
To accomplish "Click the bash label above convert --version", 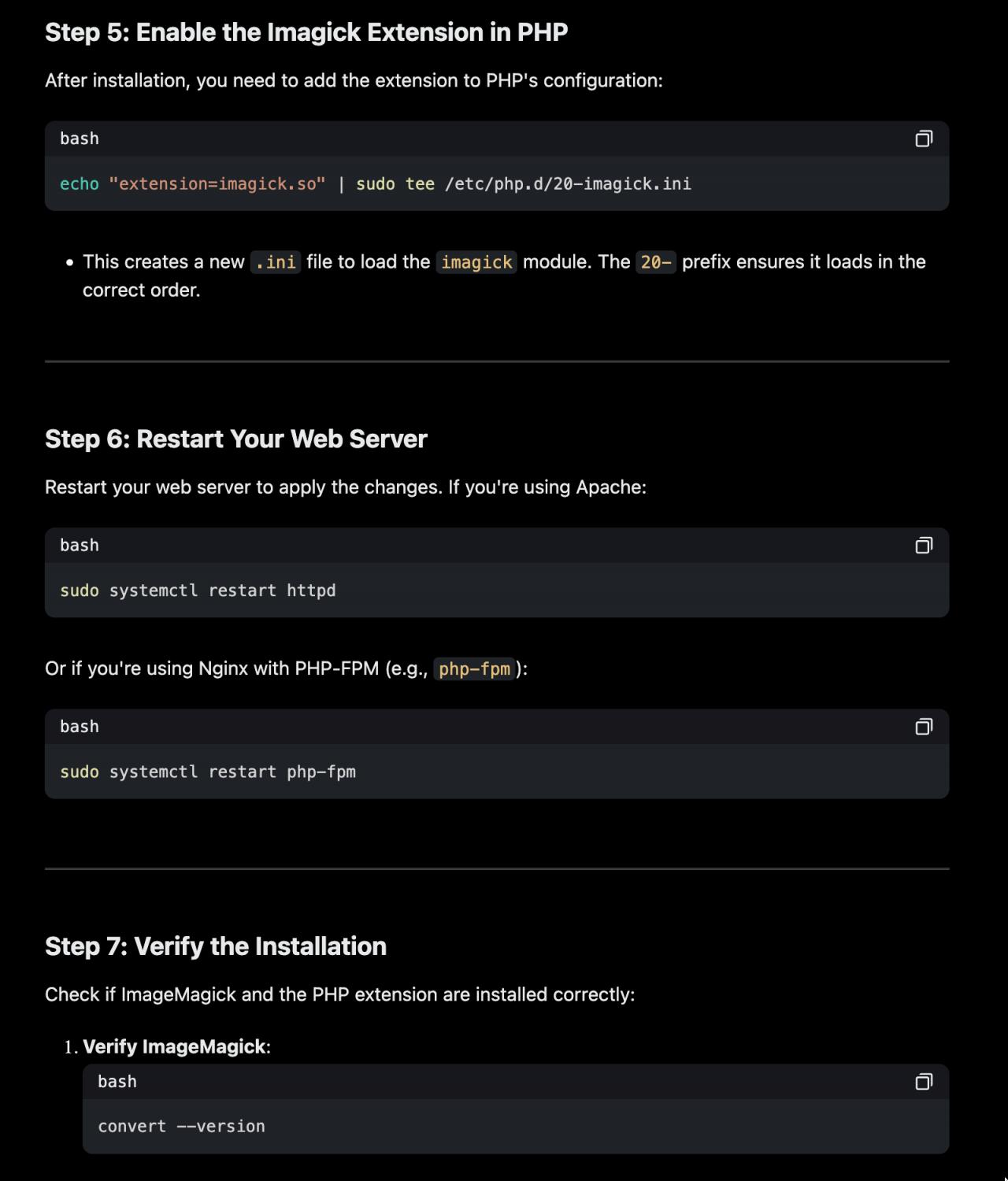I will 117,1082.
